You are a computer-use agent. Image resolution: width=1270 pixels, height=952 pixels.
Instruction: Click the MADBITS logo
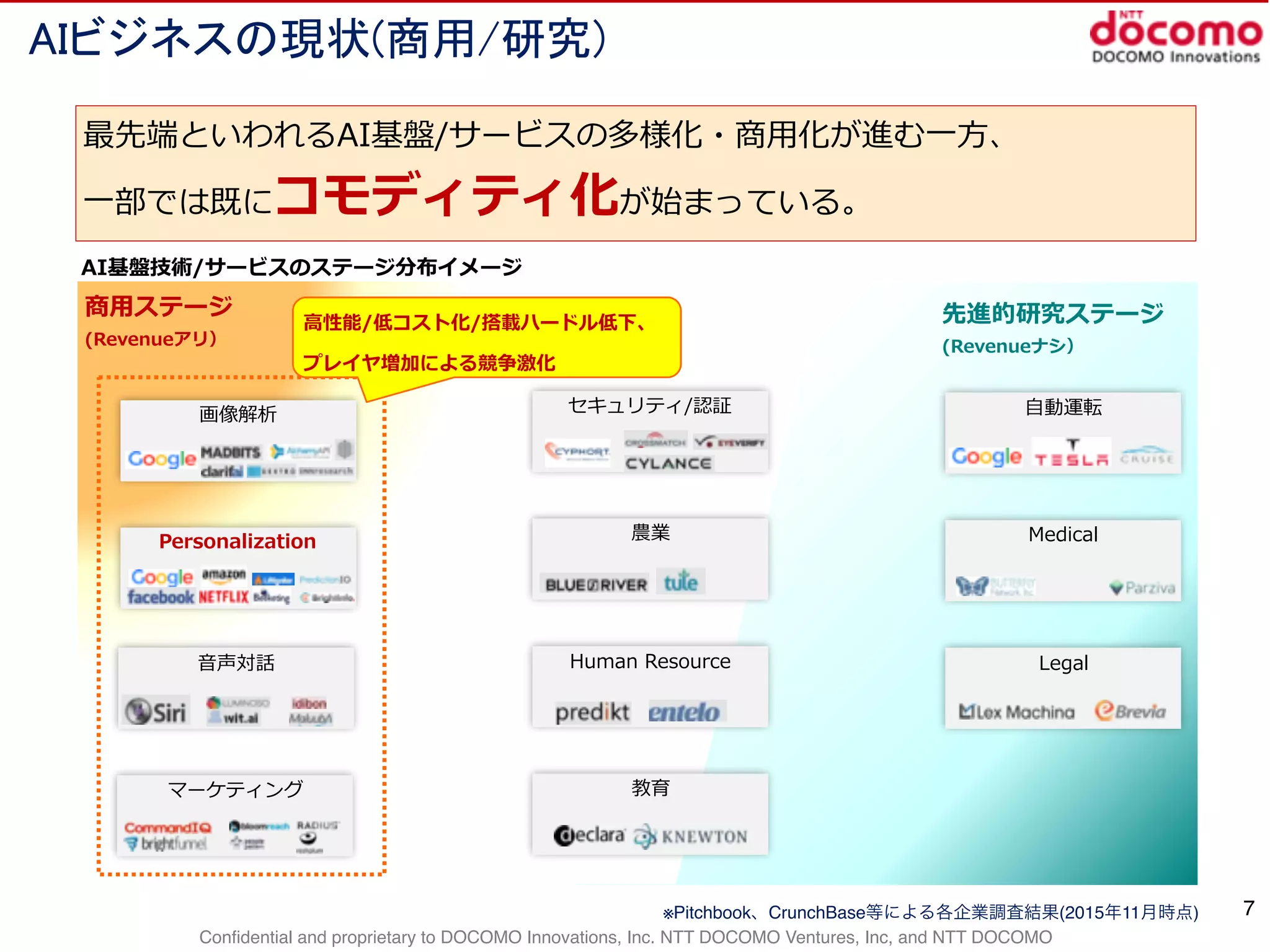point(230,452)
